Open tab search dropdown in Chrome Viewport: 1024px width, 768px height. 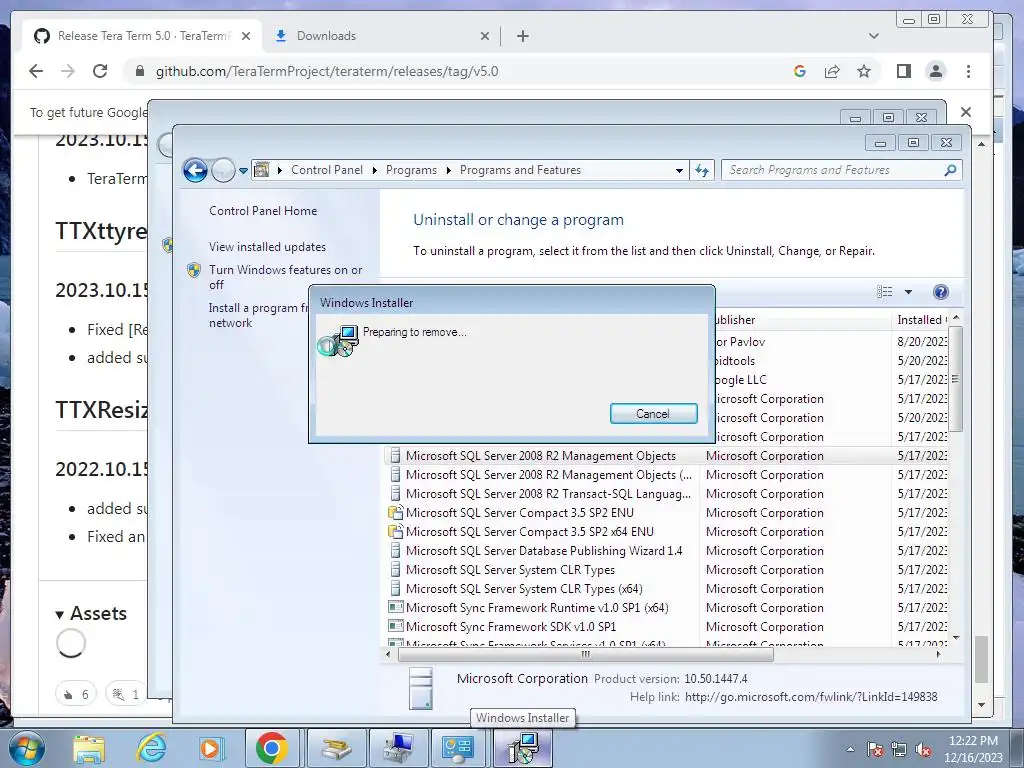(x=874, y=36)
